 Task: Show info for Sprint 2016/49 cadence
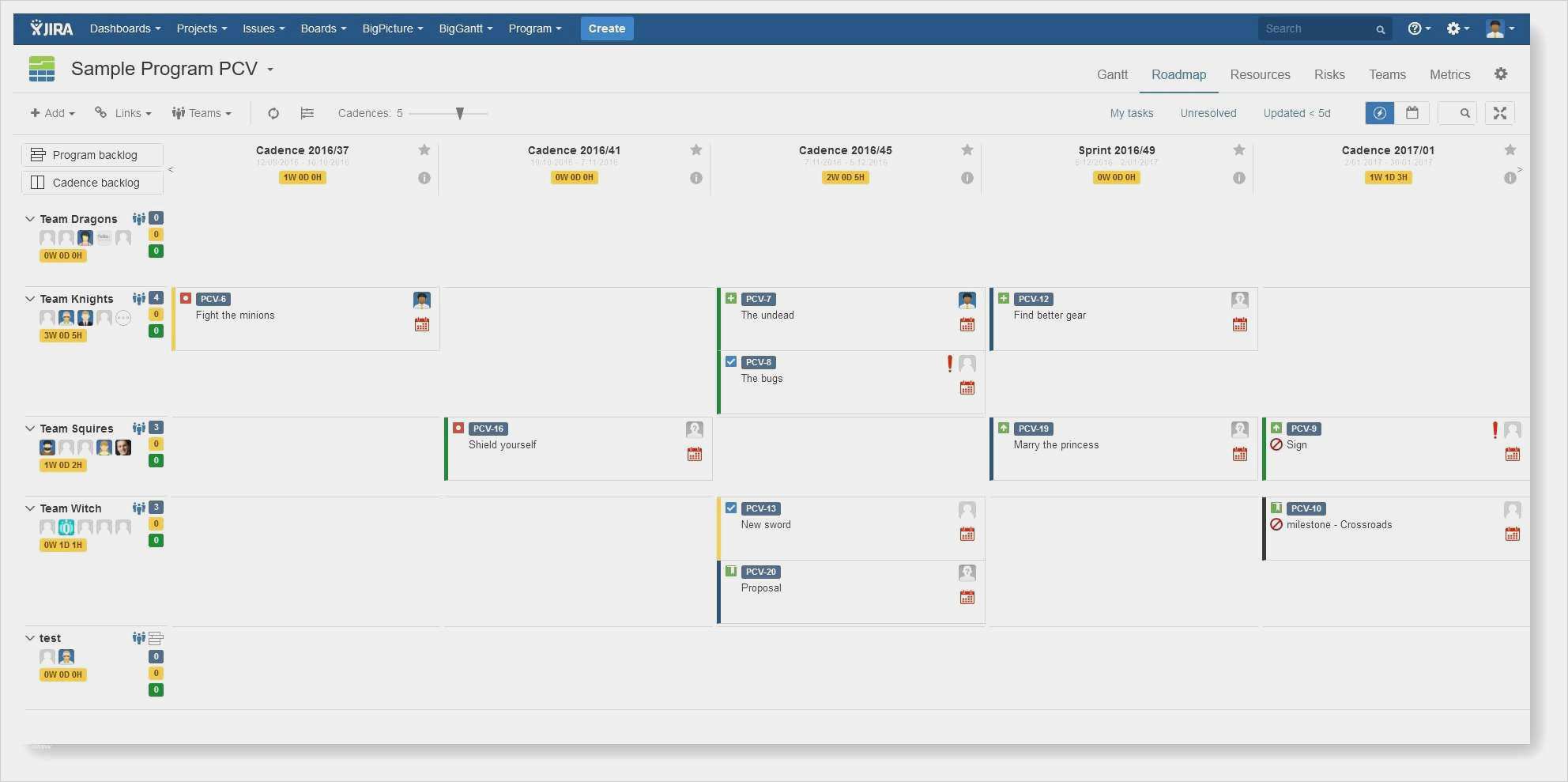pyautogui.click(x=1238, y=178)
